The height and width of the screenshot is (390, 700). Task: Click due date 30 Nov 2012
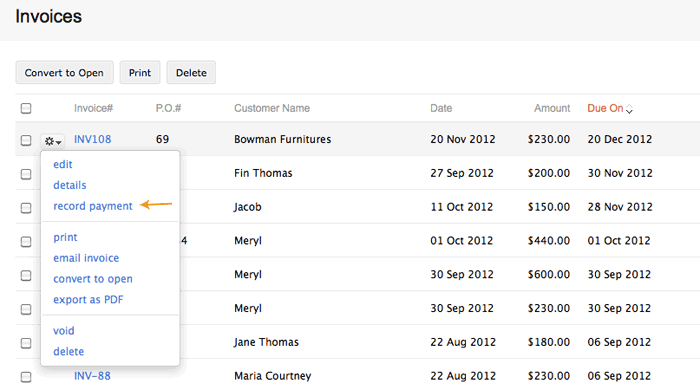[620, 173]
